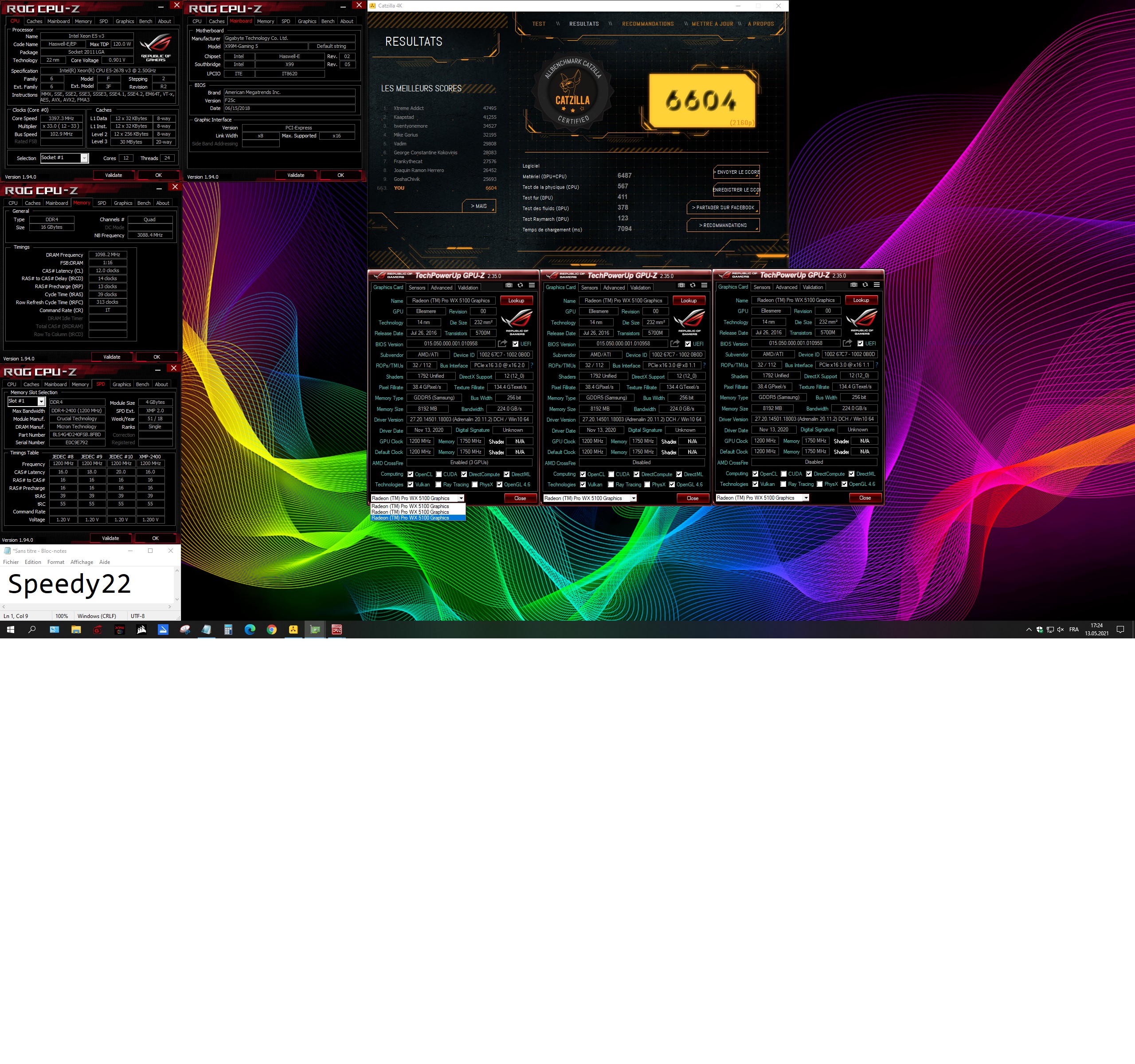Open the Edition menu in Notepad
Screen dimensions: 1135x1064
(32, 562)
